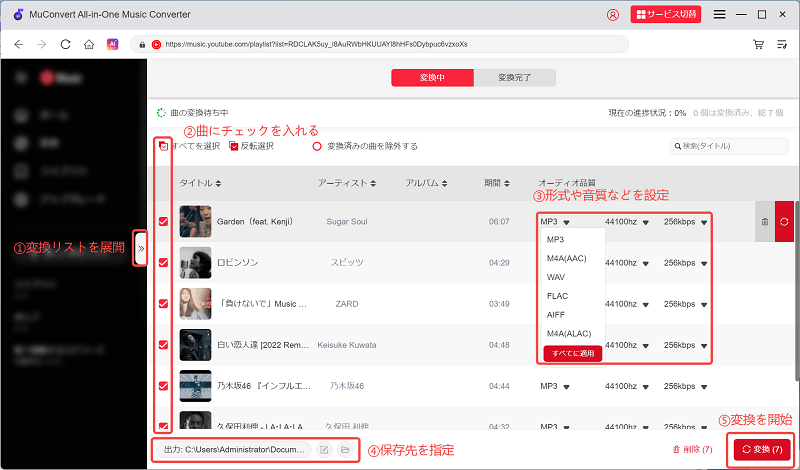Choose MP3 in the format list
This screenshot has width=800, height=470.
click(x=555, y=239)
